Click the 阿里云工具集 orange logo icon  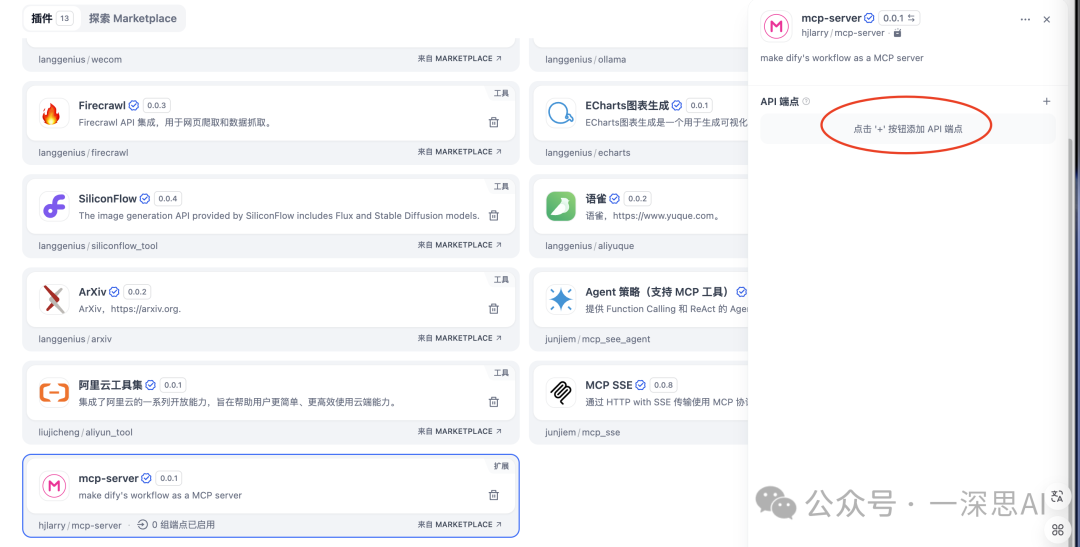pos(54,393)
